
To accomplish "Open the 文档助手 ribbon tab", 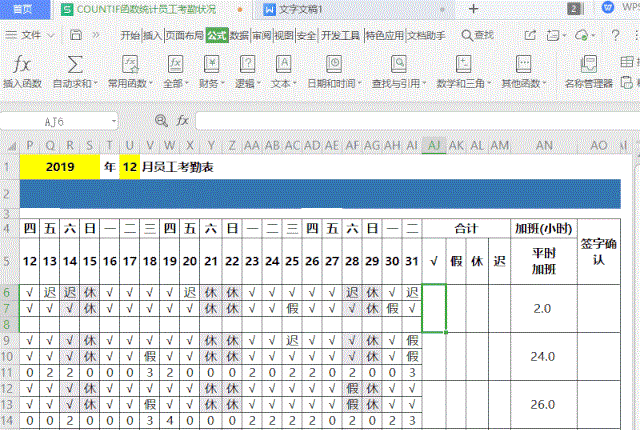I will pos(426,35).
